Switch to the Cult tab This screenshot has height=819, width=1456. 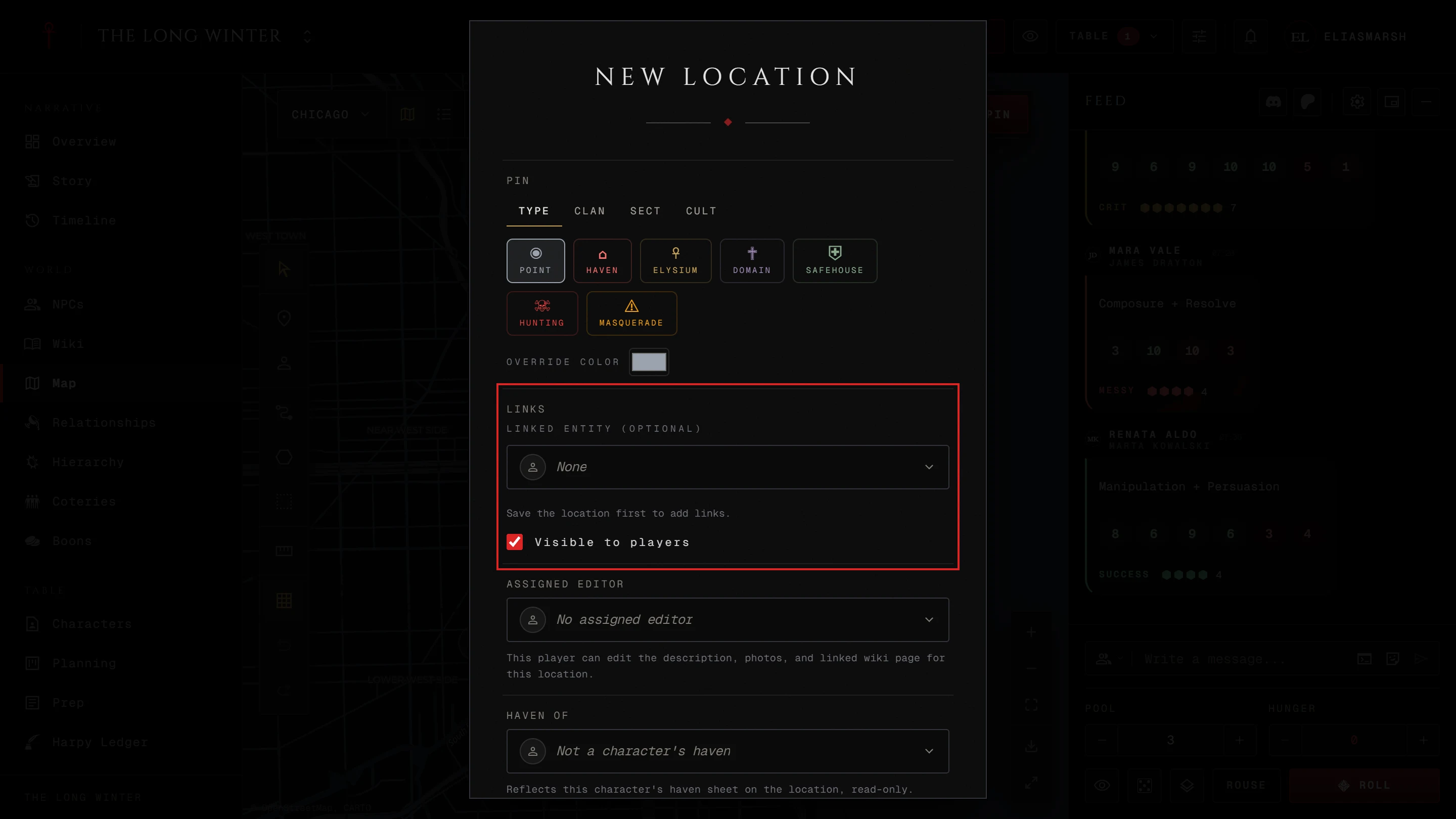click(701, 211)
